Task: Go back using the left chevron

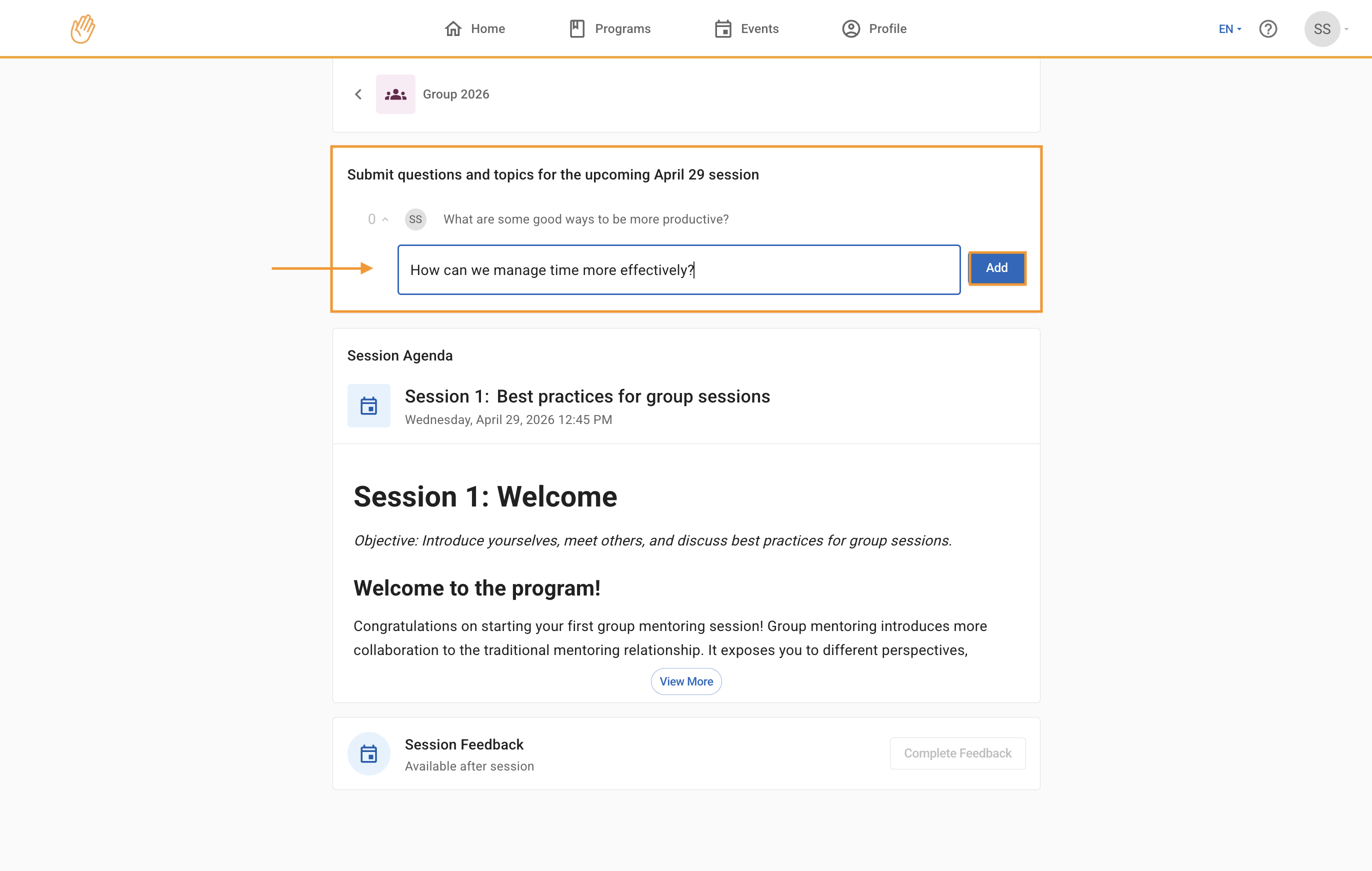Action: click(358, 94)
